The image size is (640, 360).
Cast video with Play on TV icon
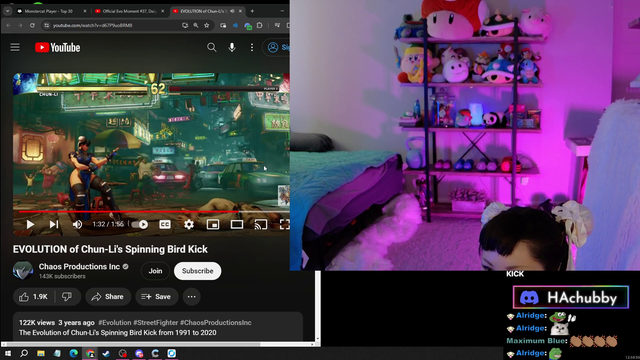(x=261, y=224)
